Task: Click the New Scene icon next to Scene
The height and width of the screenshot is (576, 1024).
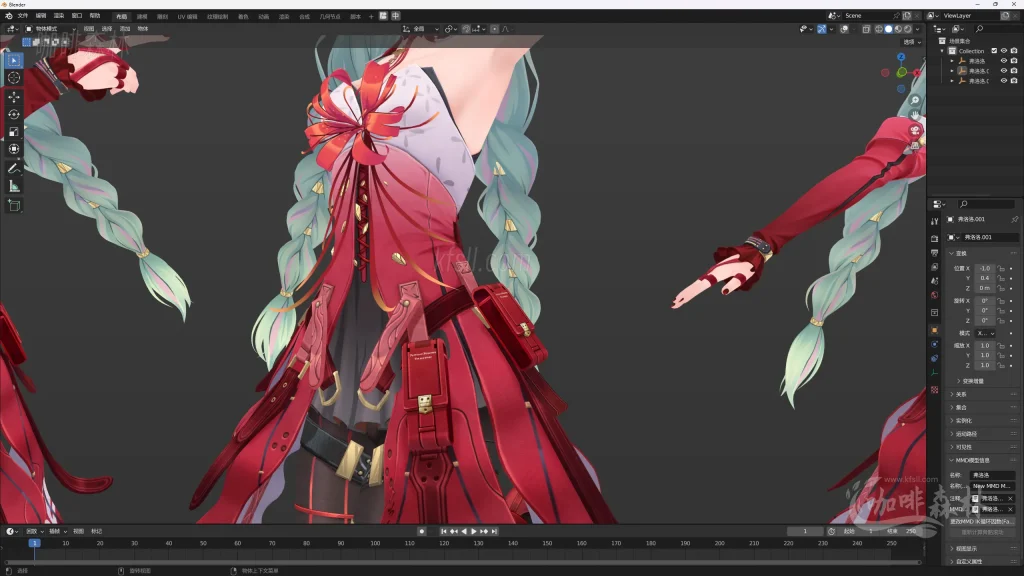Action: [907, 16]
